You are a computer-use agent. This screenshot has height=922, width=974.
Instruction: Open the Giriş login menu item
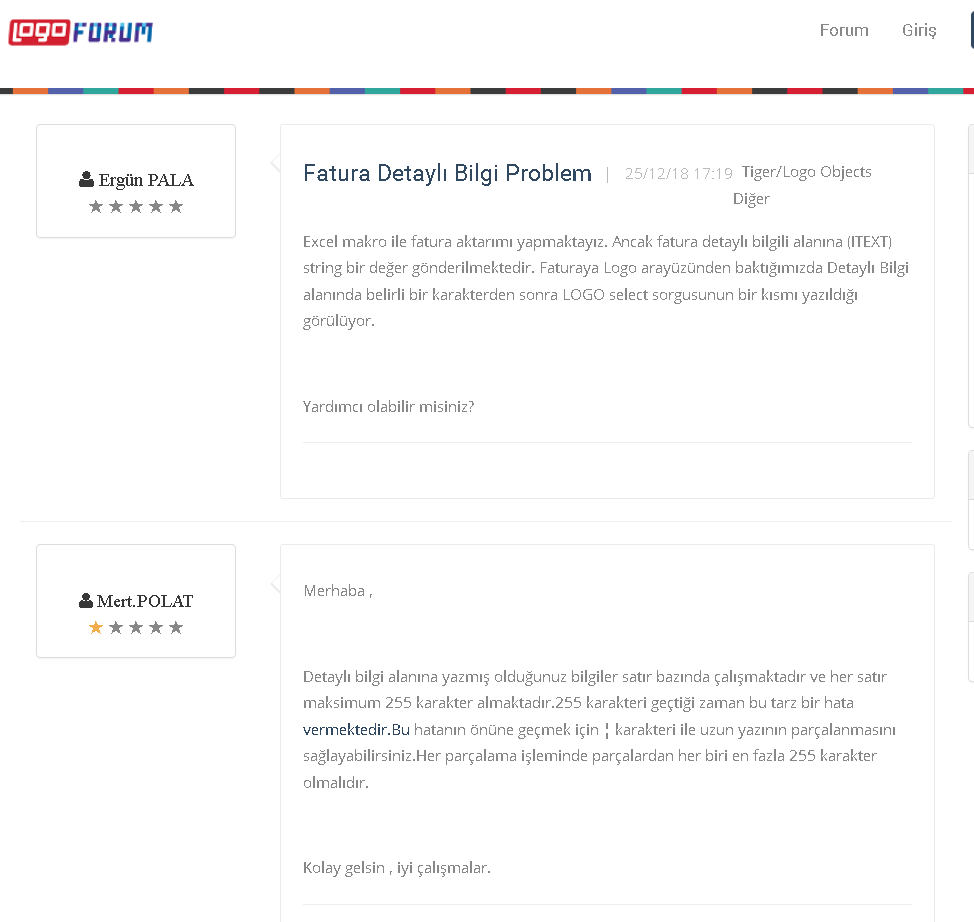click(x=919, y=30)
